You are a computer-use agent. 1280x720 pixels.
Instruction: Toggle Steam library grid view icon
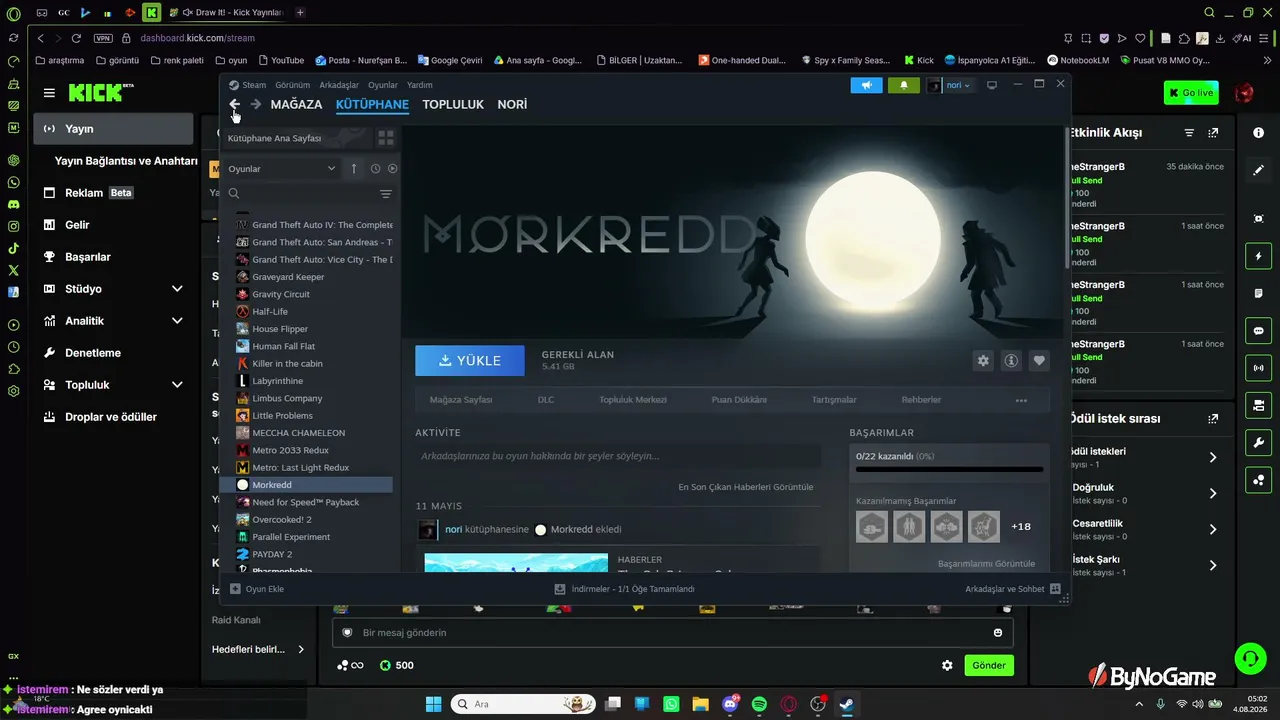pos(385,138)
